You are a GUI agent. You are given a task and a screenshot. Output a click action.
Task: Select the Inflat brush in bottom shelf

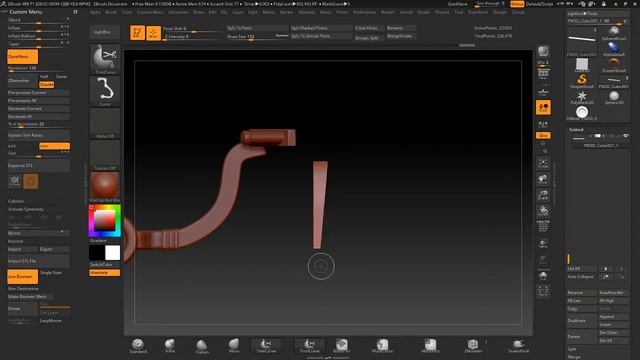coord(170,346)
